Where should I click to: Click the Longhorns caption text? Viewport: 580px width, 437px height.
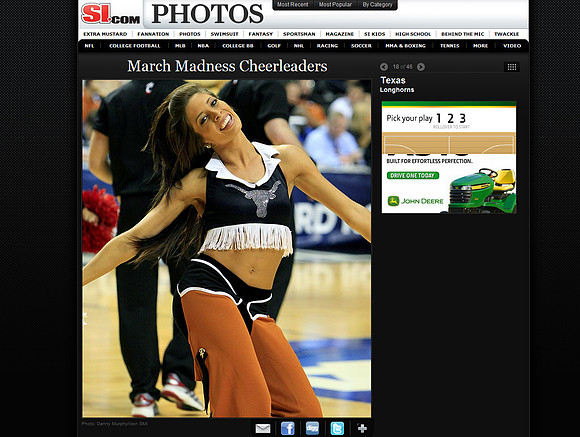[397, 90]
